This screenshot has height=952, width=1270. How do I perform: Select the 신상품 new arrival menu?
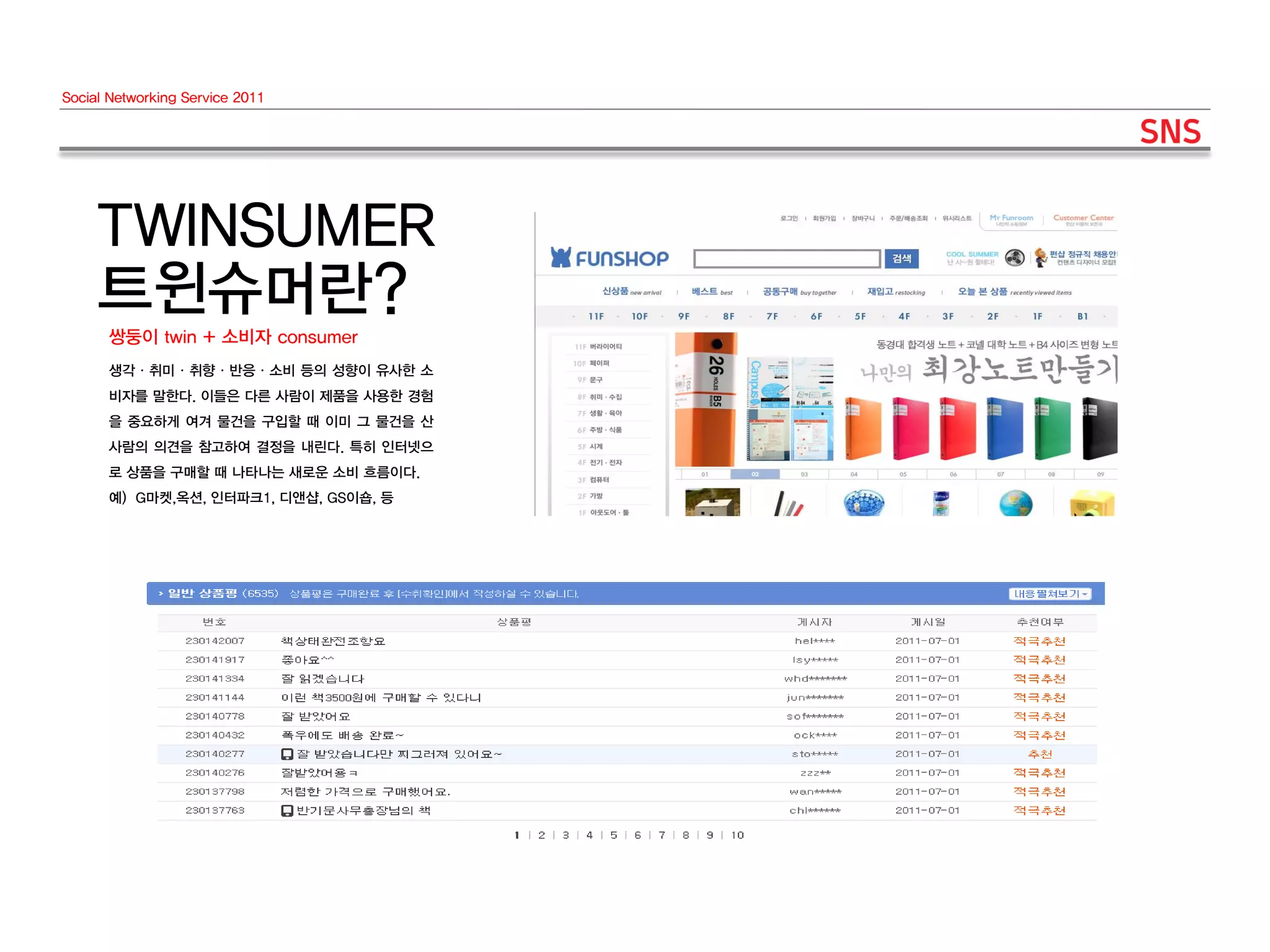(632, 291)
